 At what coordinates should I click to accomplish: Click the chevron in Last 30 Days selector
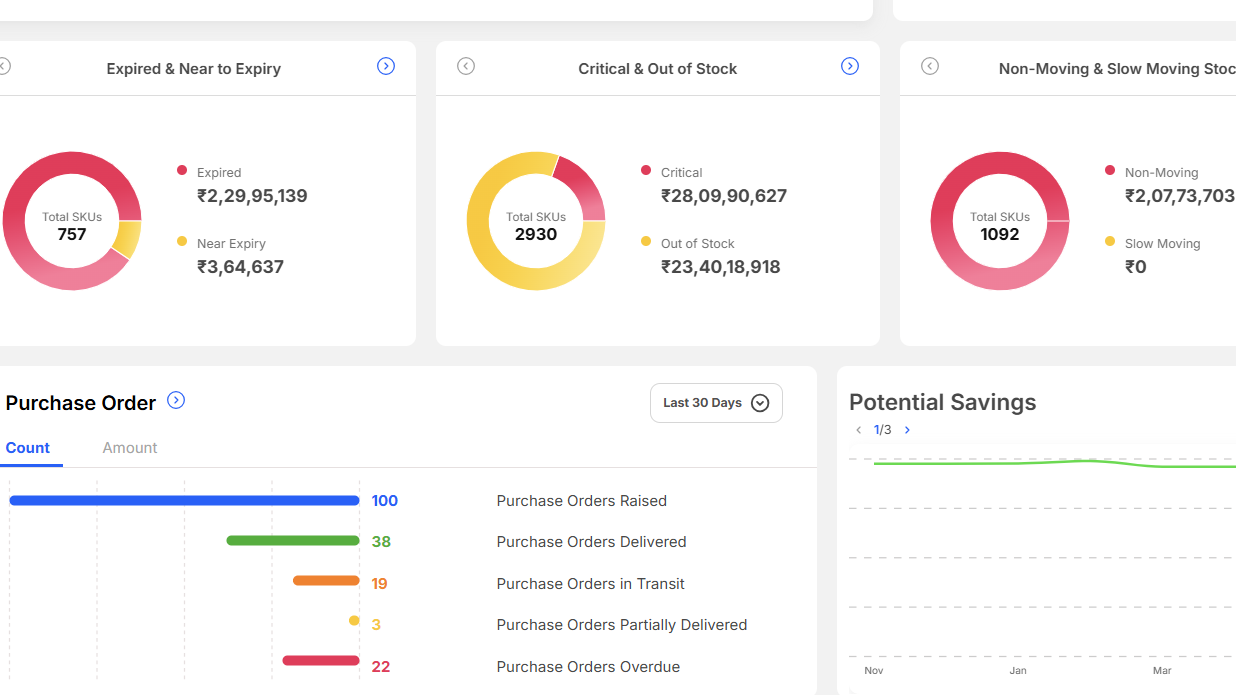pyautogui.click(x=760, y=403)
